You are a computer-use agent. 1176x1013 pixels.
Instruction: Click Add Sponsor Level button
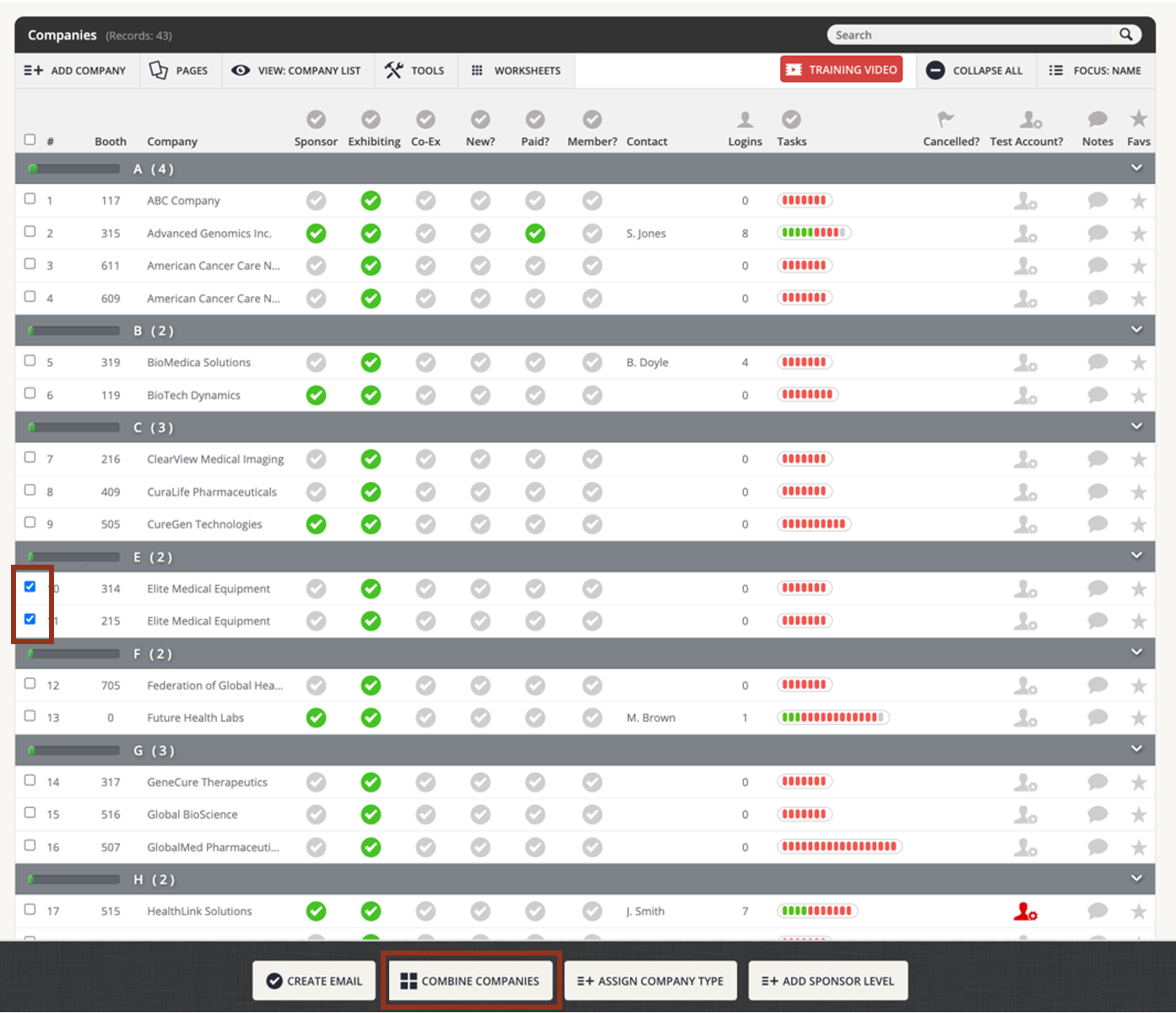point(828,981)
